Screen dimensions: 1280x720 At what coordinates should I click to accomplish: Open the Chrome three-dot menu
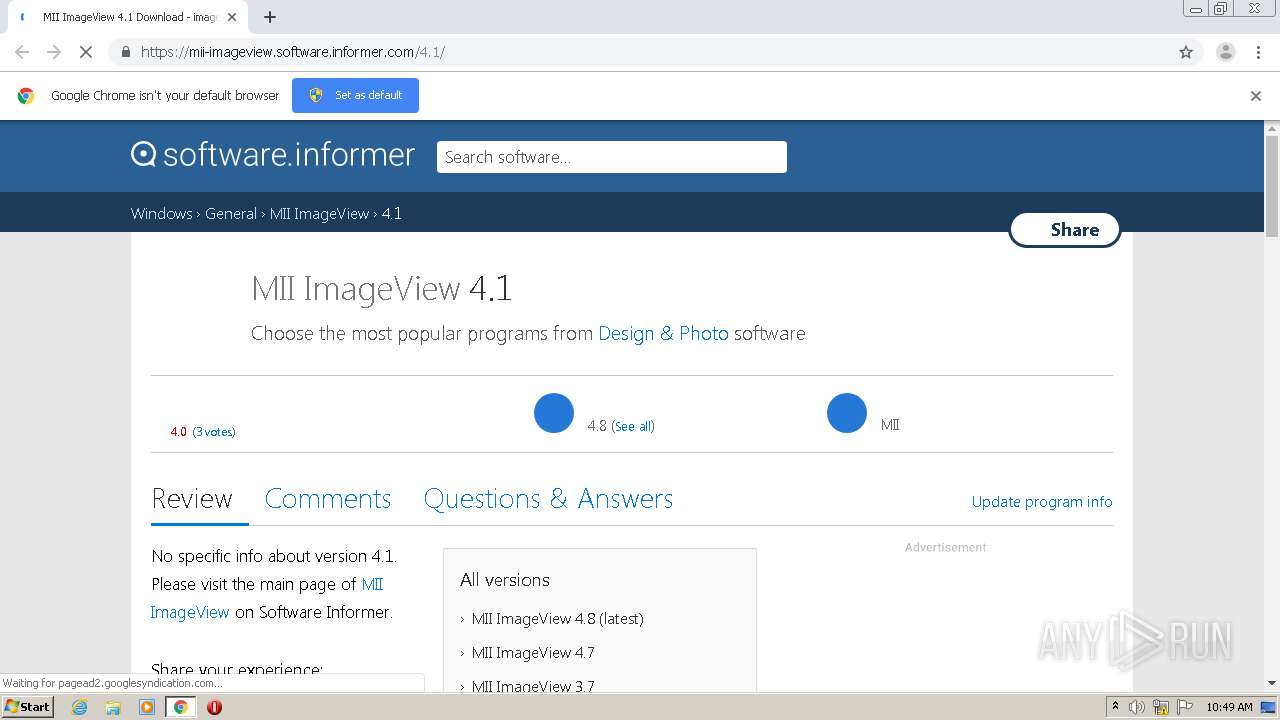coord(1258,52)
